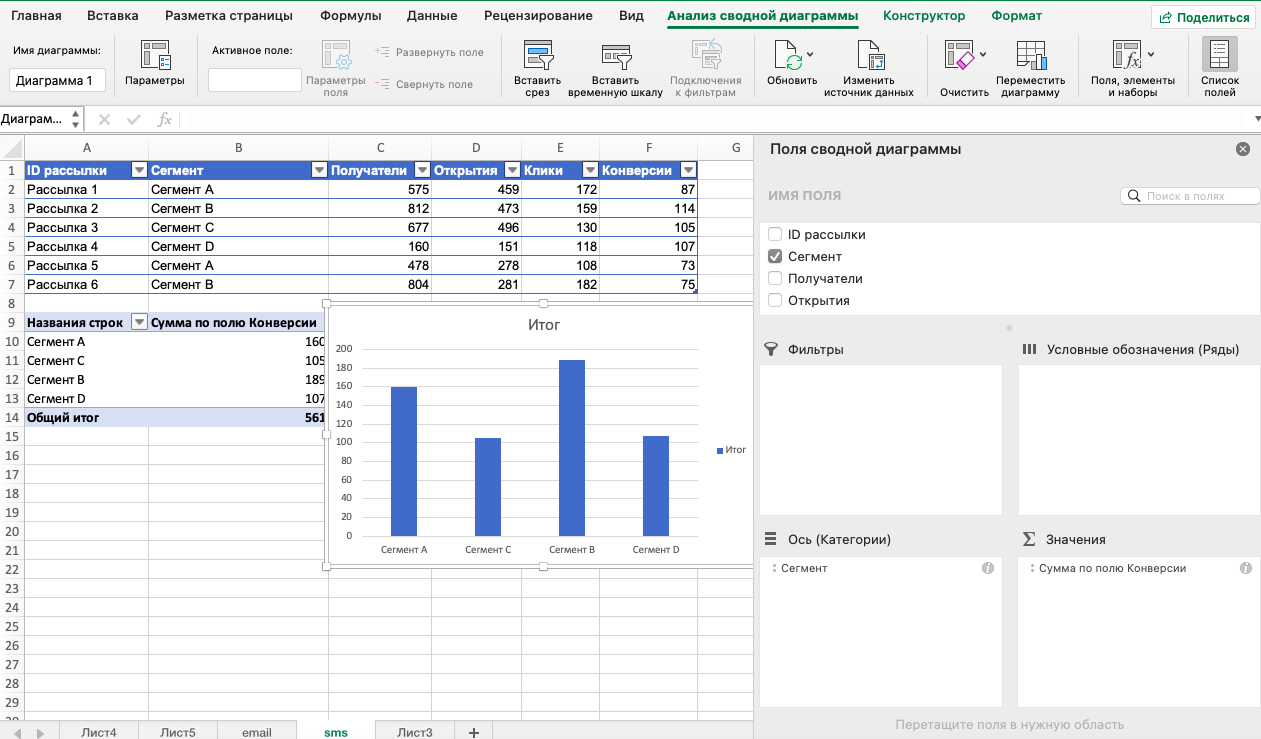1261x739 pixels.
Task: Click the Поиск в полях search box
Action: [x=1189, y=196]
